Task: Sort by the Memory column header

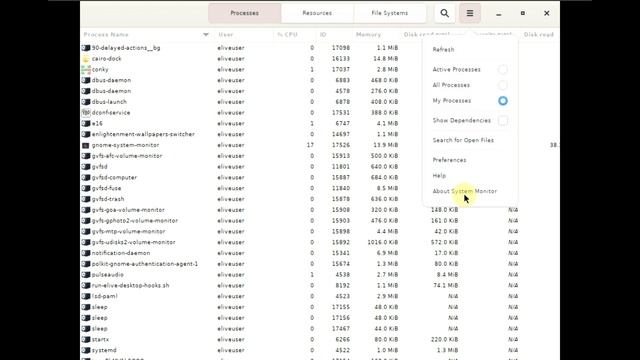Action: [368, 35]
